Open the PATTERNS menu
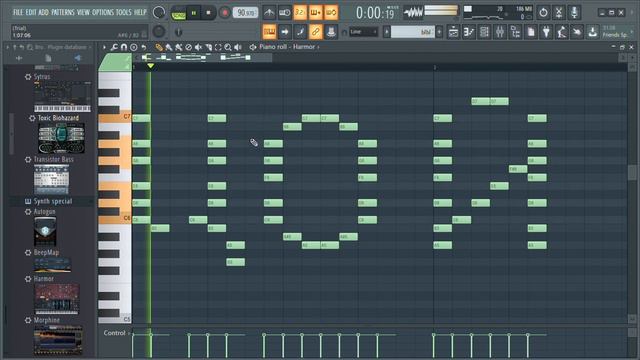This screenshot has width=640, height=360. coord(63,12)
